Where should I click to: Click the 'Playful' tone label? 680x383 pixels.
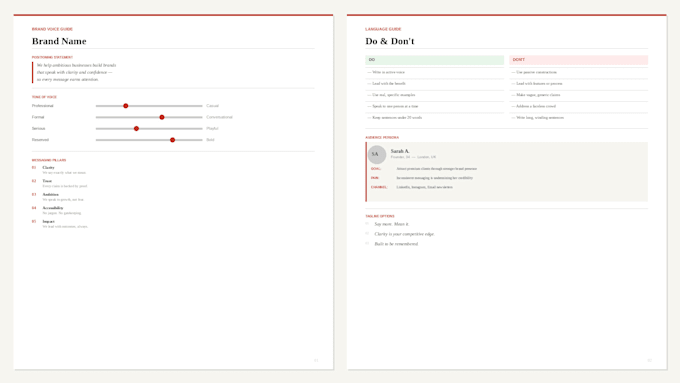coord(212,128)
